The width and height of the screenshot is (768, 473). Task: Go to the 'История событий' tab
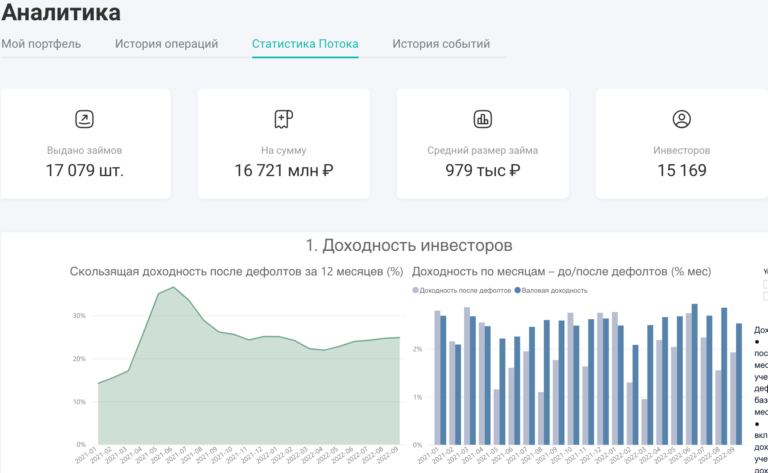click(x=441, y=44)
